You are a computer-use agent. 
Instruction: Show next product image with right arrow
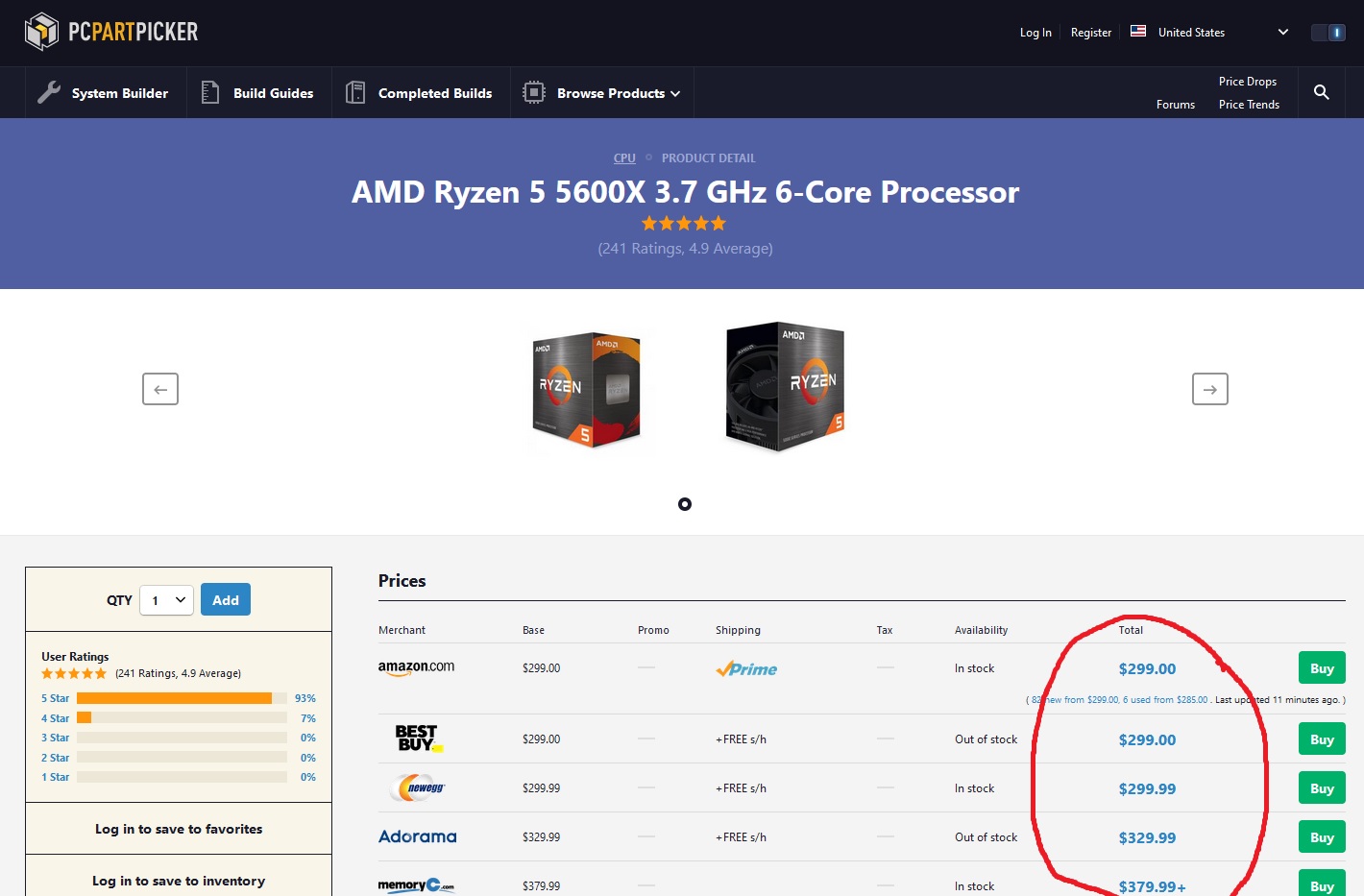[x=1210, y=389]
